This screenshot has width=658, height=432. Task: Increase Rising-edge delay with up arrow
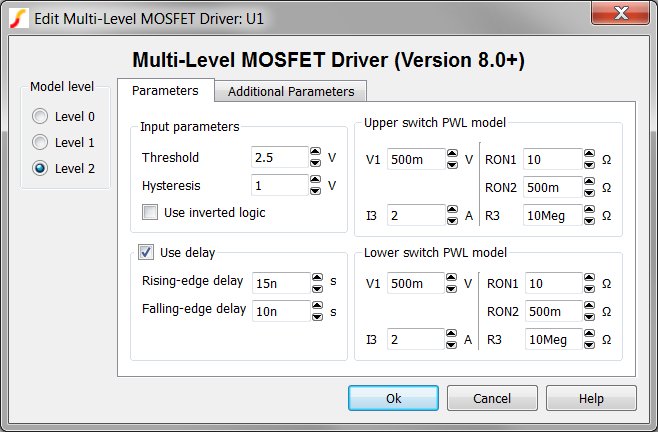316,278
